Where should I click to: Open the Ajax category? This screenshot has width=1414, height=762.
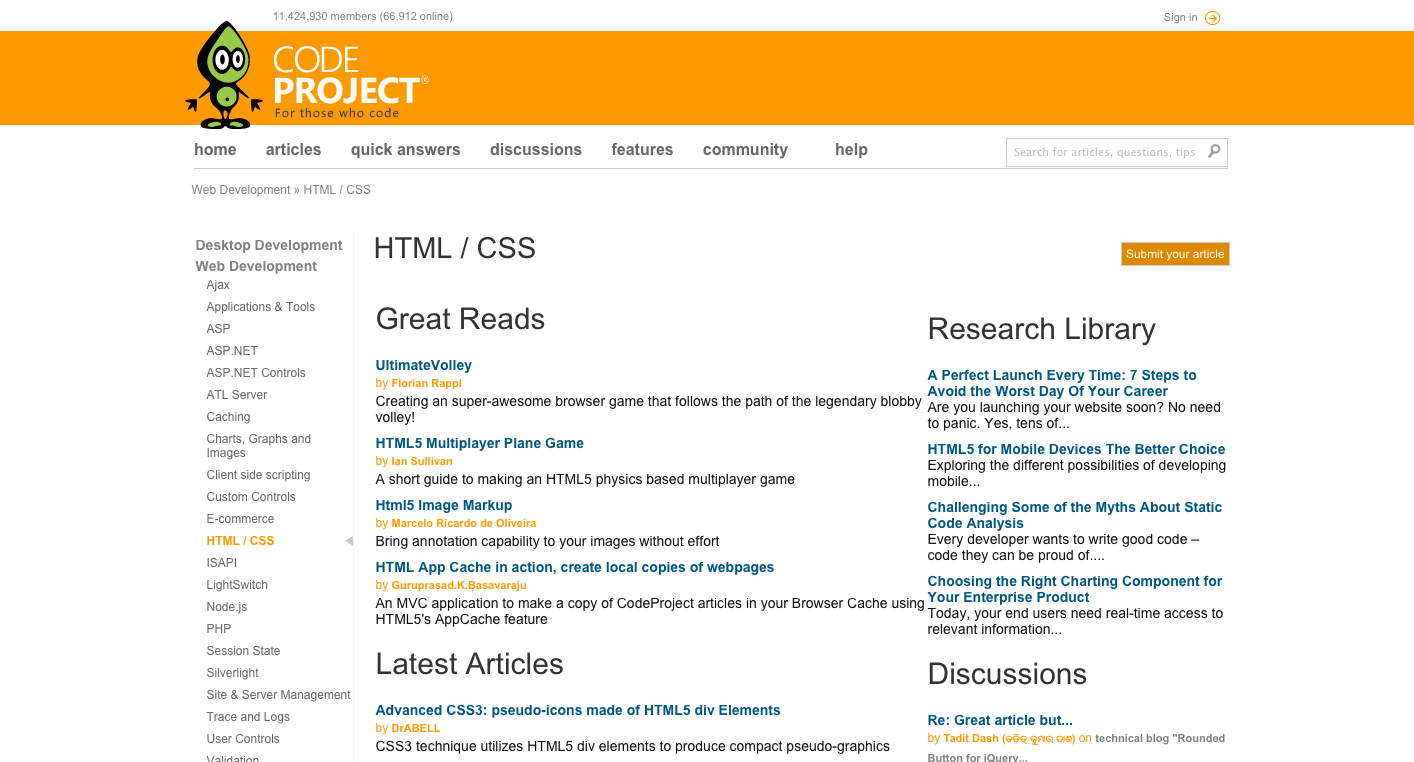pos(218,285)
